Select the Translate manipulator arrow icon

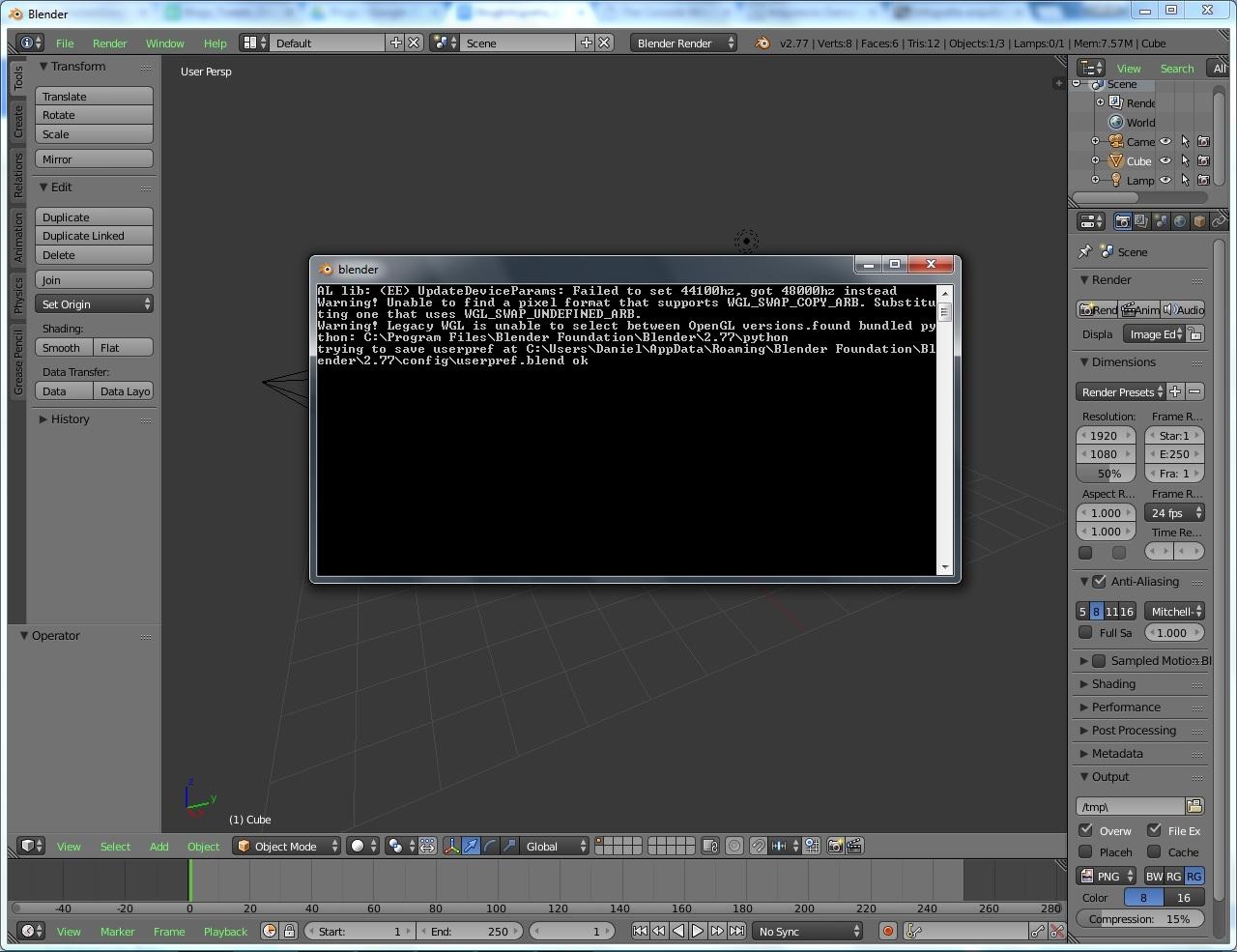(x=470, y=846)
